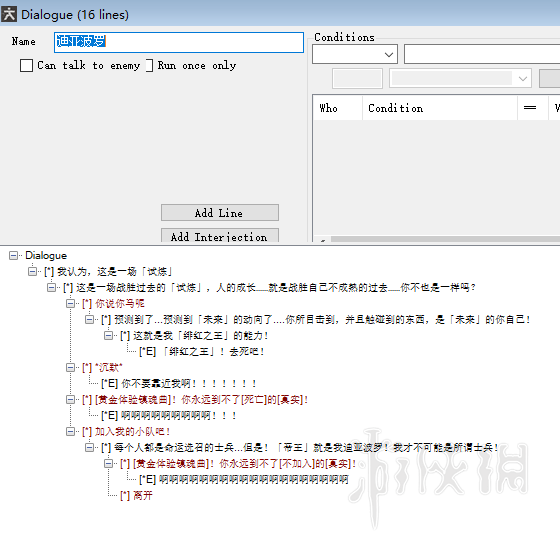560x540 pixels.
Task: Collapse the 你永远到不了[不加入]的[真实] node
Action: click(108, 464)
